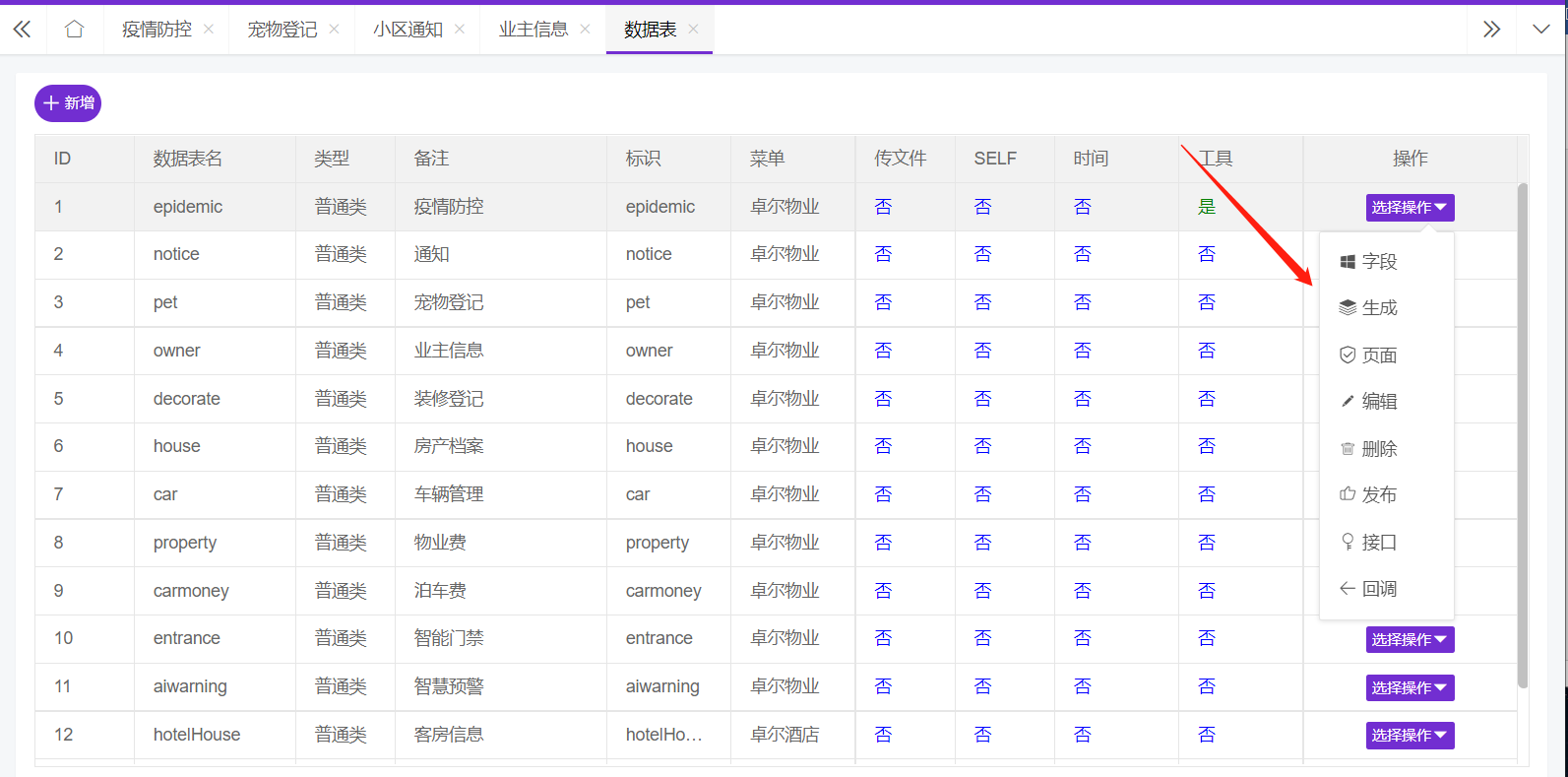Choose 接口 from the operations menu
Image resolution: width=1568 pixels, height=777 pixels.
point(1386,543)
